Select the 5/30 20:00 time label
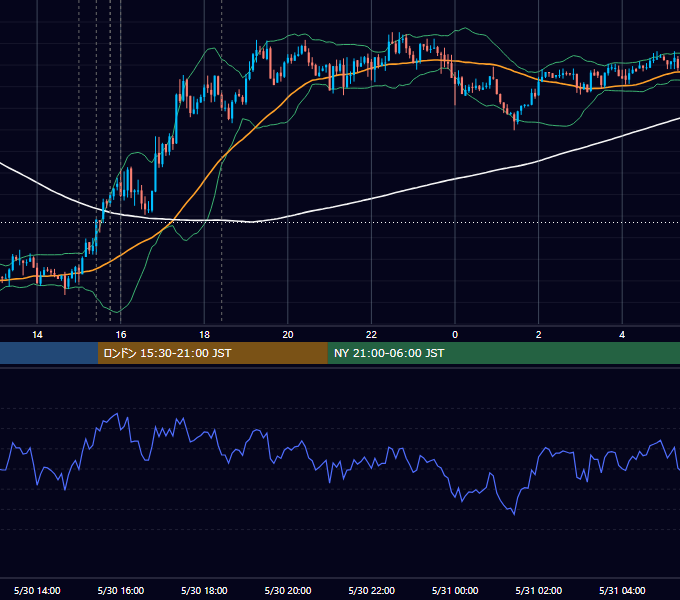Image resolution: width=680 pixels, height=600 pixels. click(288, 590)
